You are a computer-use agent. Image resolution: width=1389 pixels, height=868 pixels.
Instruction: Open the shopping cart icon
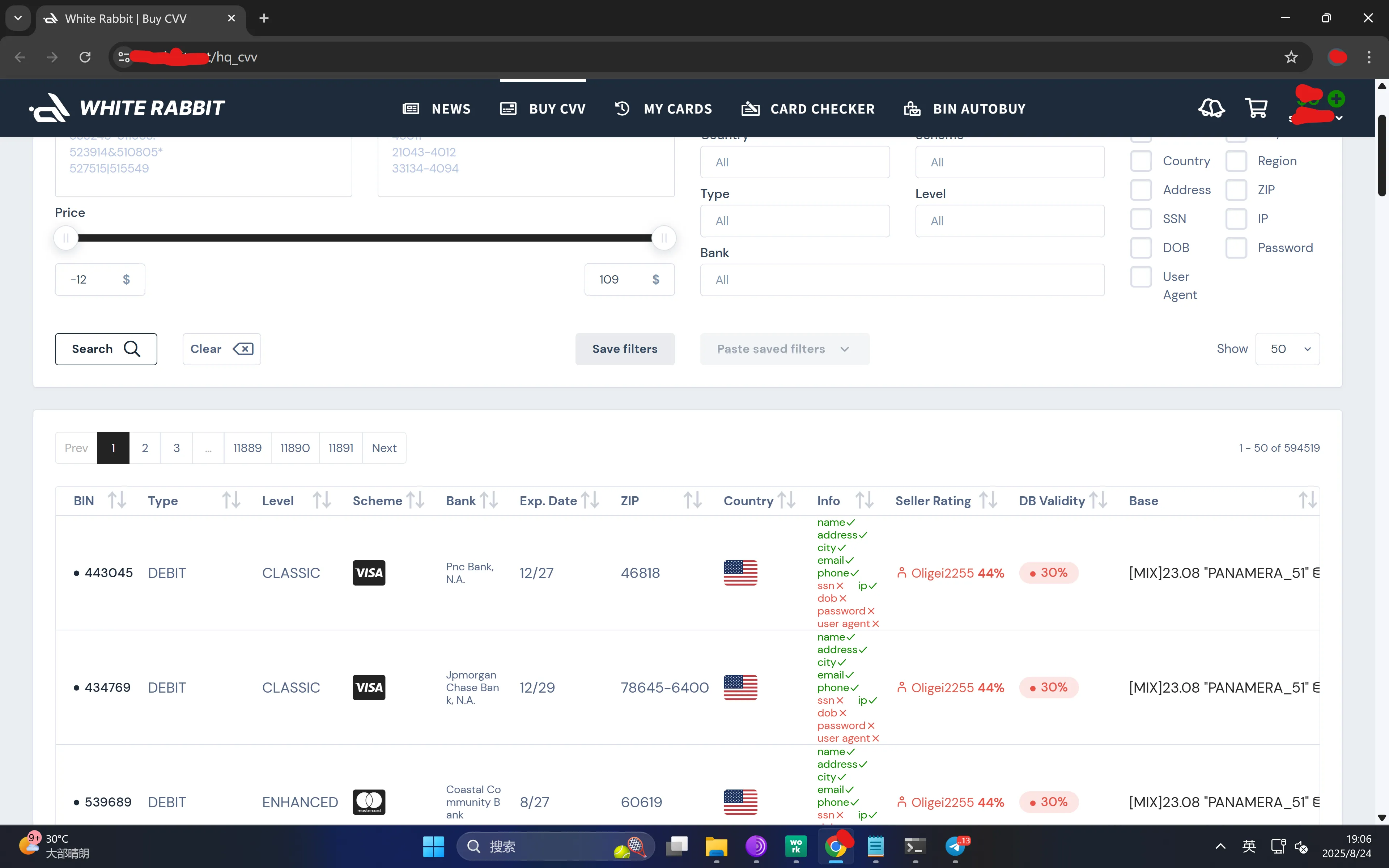pos(1256,108)
